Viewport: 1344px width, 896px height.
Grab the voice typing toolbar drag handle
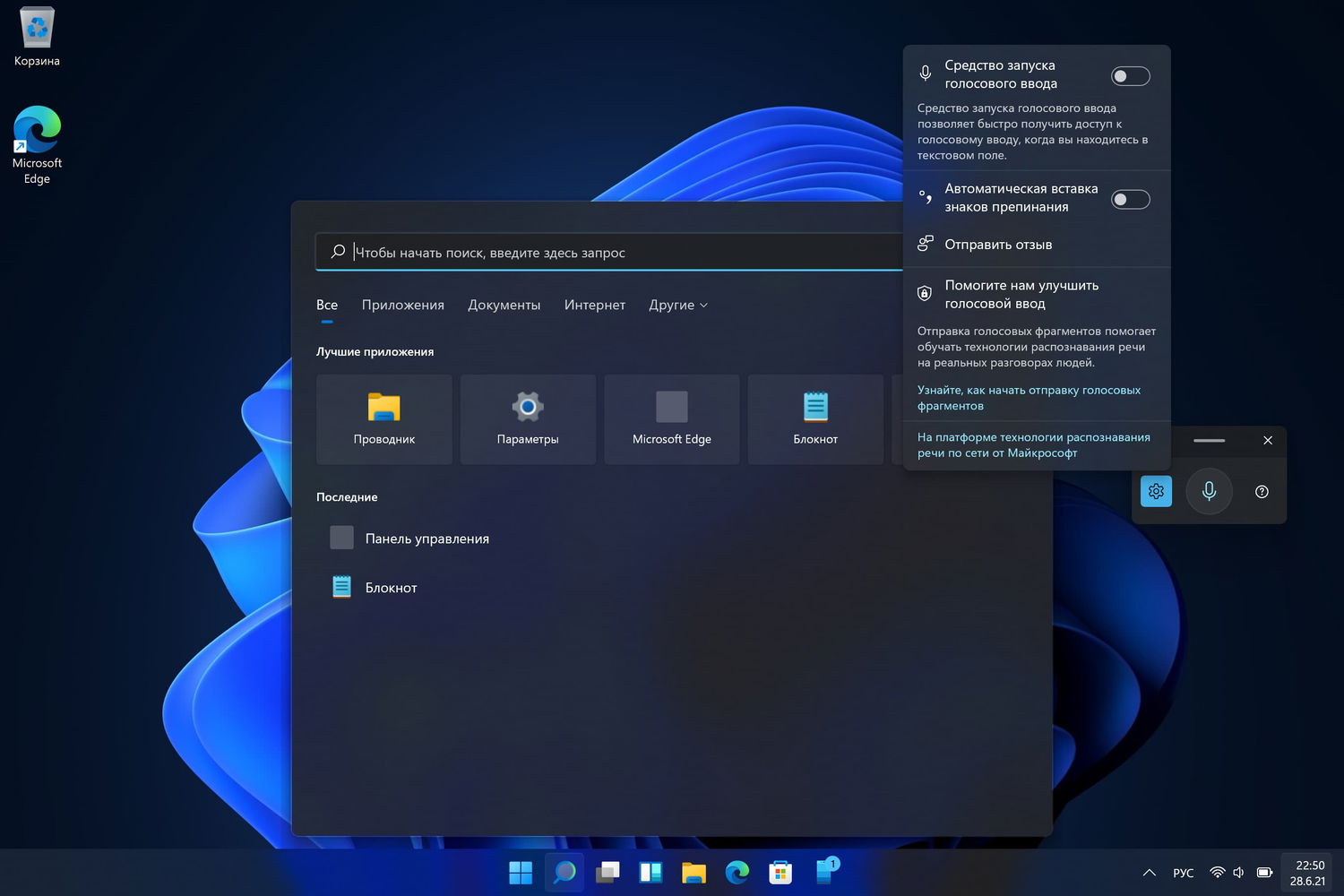[x=1209, y=440]
